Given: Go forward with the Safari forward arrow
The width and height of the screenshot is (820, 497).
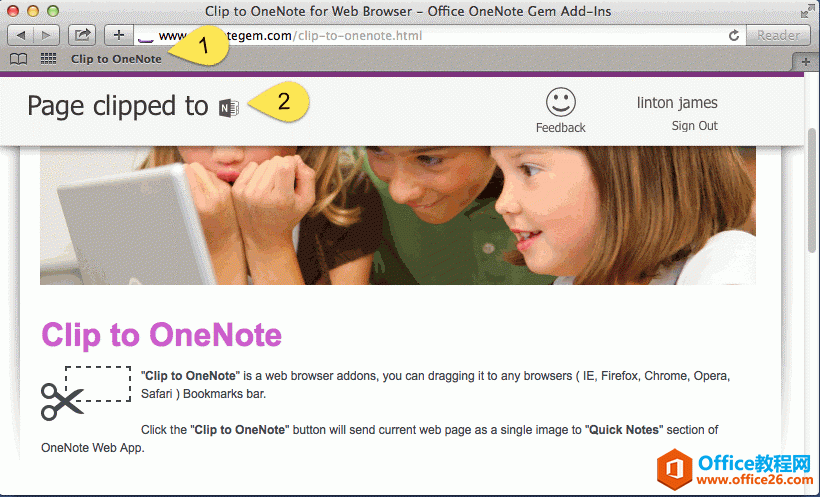Looking at the screenshot, I should click(x=47, y=36).
